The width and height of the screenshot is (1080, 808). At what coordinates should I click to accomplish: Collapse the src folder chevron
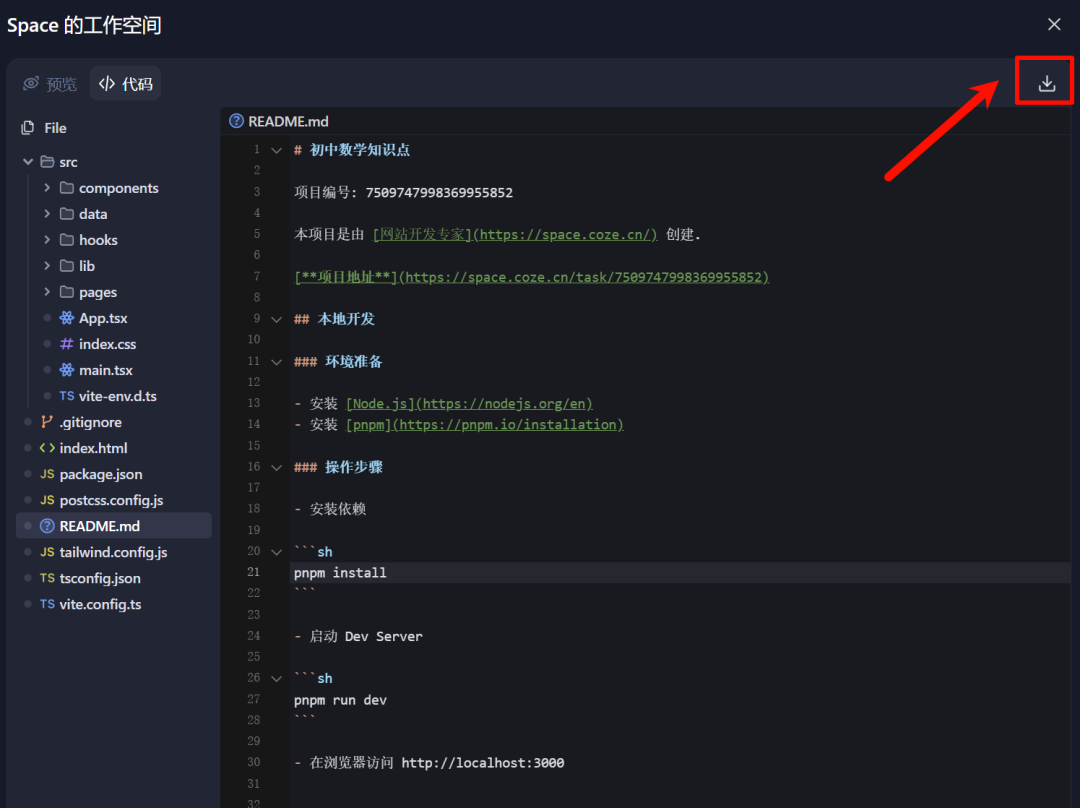coord(28,162)
